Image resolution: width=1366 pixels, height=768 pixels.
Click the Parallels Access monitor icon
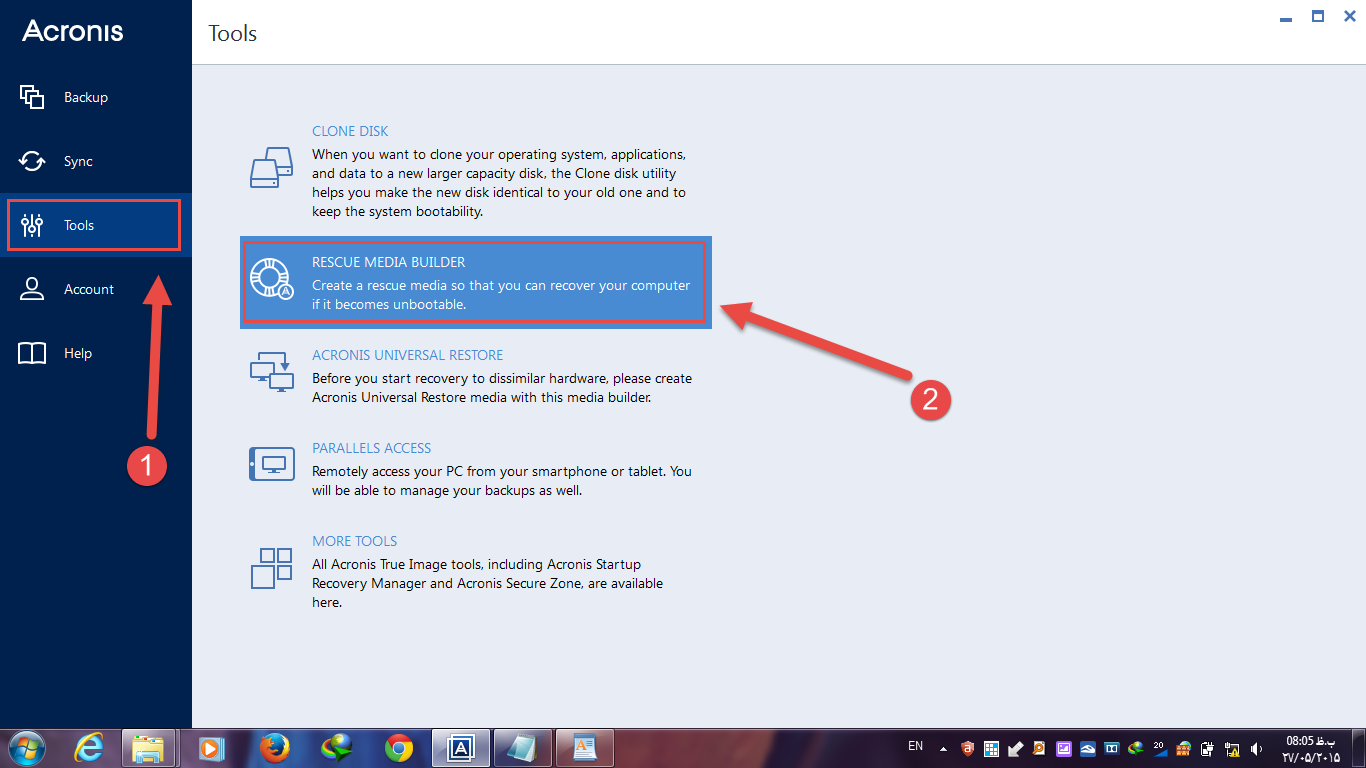click(272, 464)
